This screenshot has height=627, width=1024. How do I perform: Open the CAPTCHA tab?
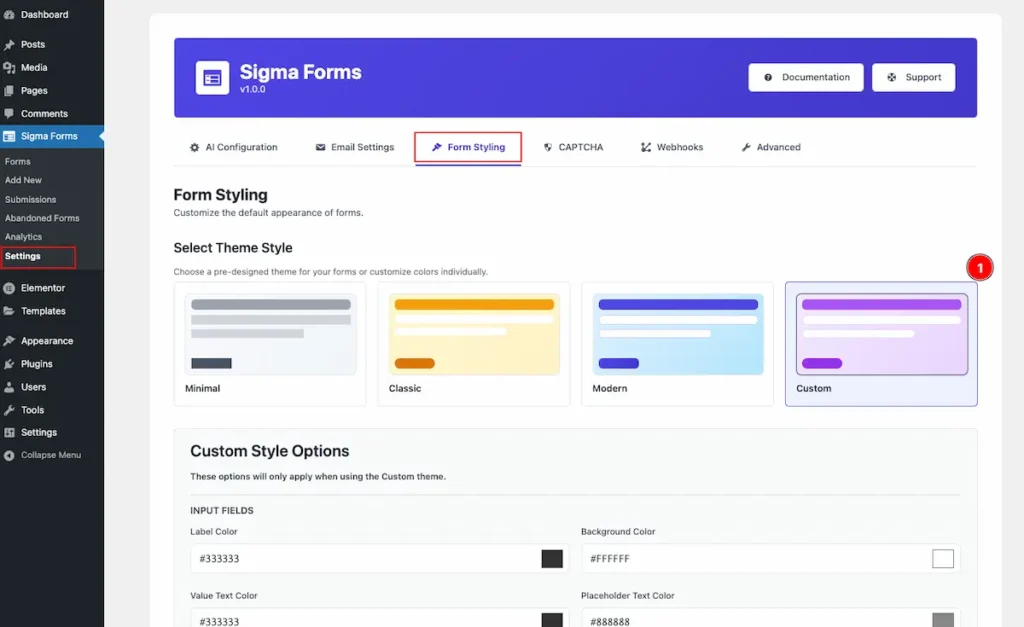[x=573, y=148]
